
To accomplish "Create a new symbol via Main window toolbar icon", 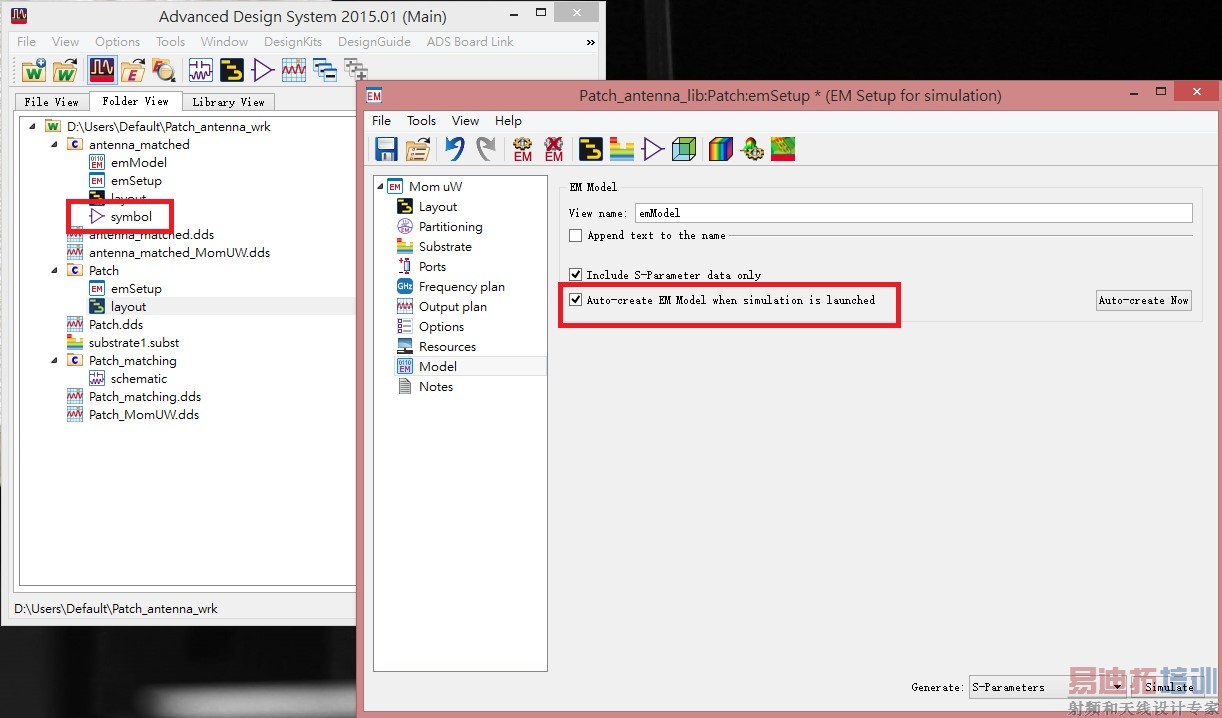I will pos(263,70).
